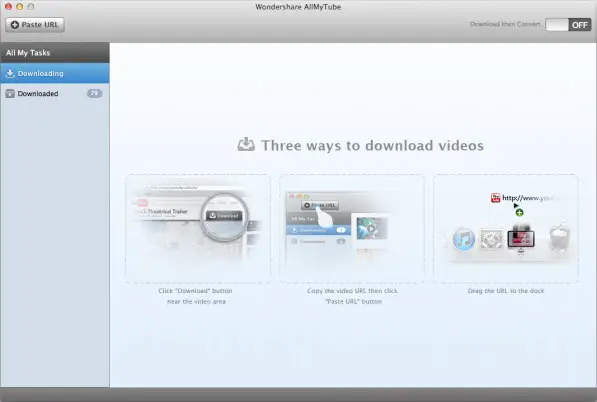Click the green plus icon in illustration

click(x=519, y=212)
